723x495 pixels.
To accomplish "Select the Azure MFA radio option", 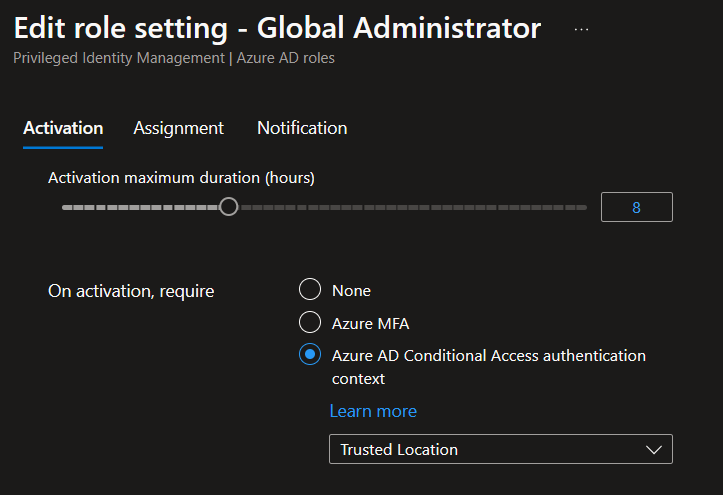I will click(x=310, y=322).
